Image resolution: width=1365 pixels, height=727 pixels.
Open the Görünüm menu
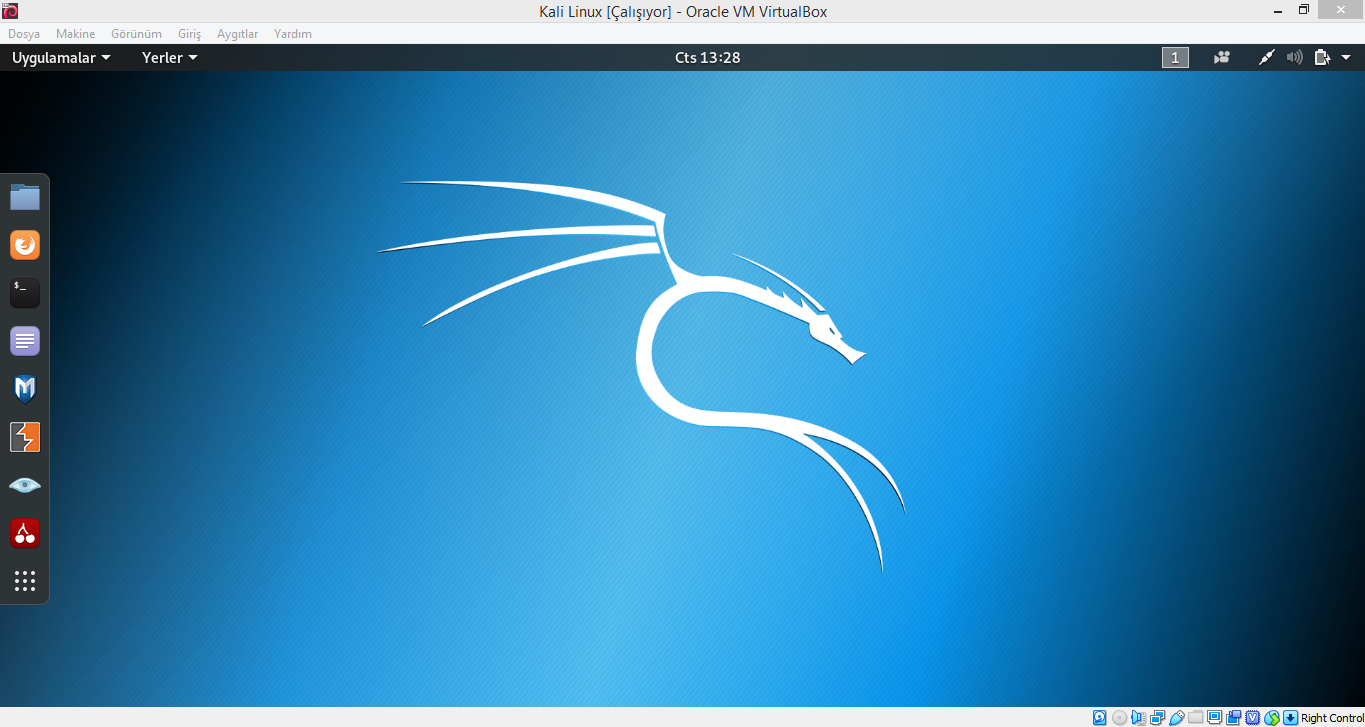(x=136, y=34)
